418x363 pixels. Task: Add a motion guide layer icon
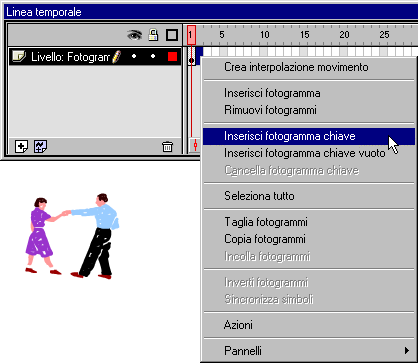tap(40, 146)
